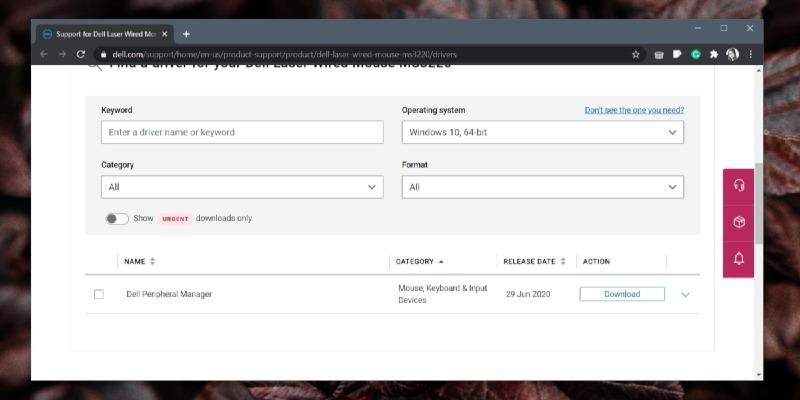This screenshot has height=400, width=800.
Task: Maximize the Chrome window
Action: pyautogui.click(x=724, y=28)
